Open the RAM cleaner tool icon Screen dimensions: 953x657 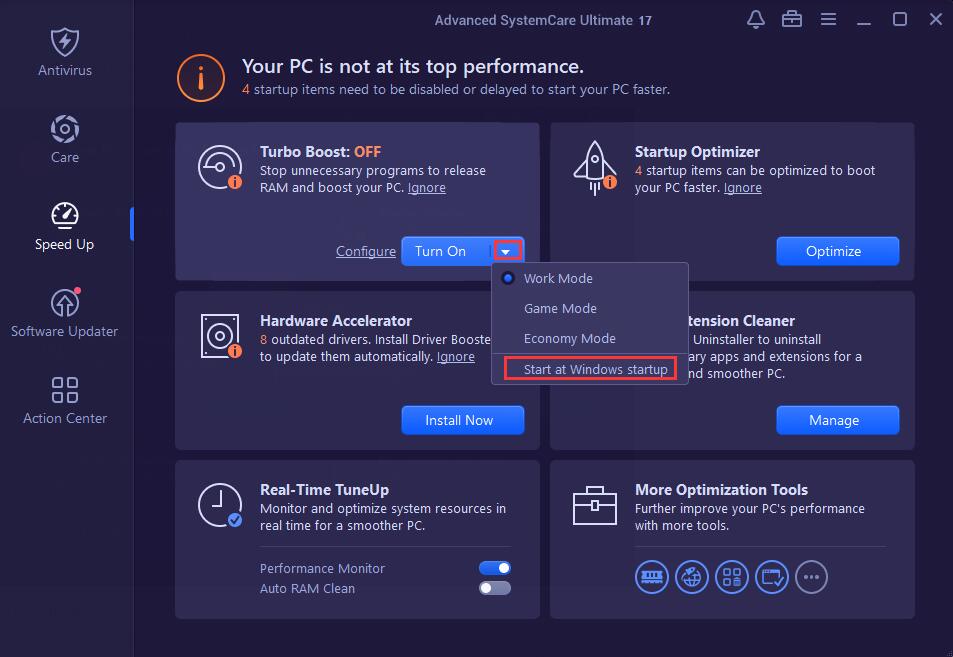point(652,576)
